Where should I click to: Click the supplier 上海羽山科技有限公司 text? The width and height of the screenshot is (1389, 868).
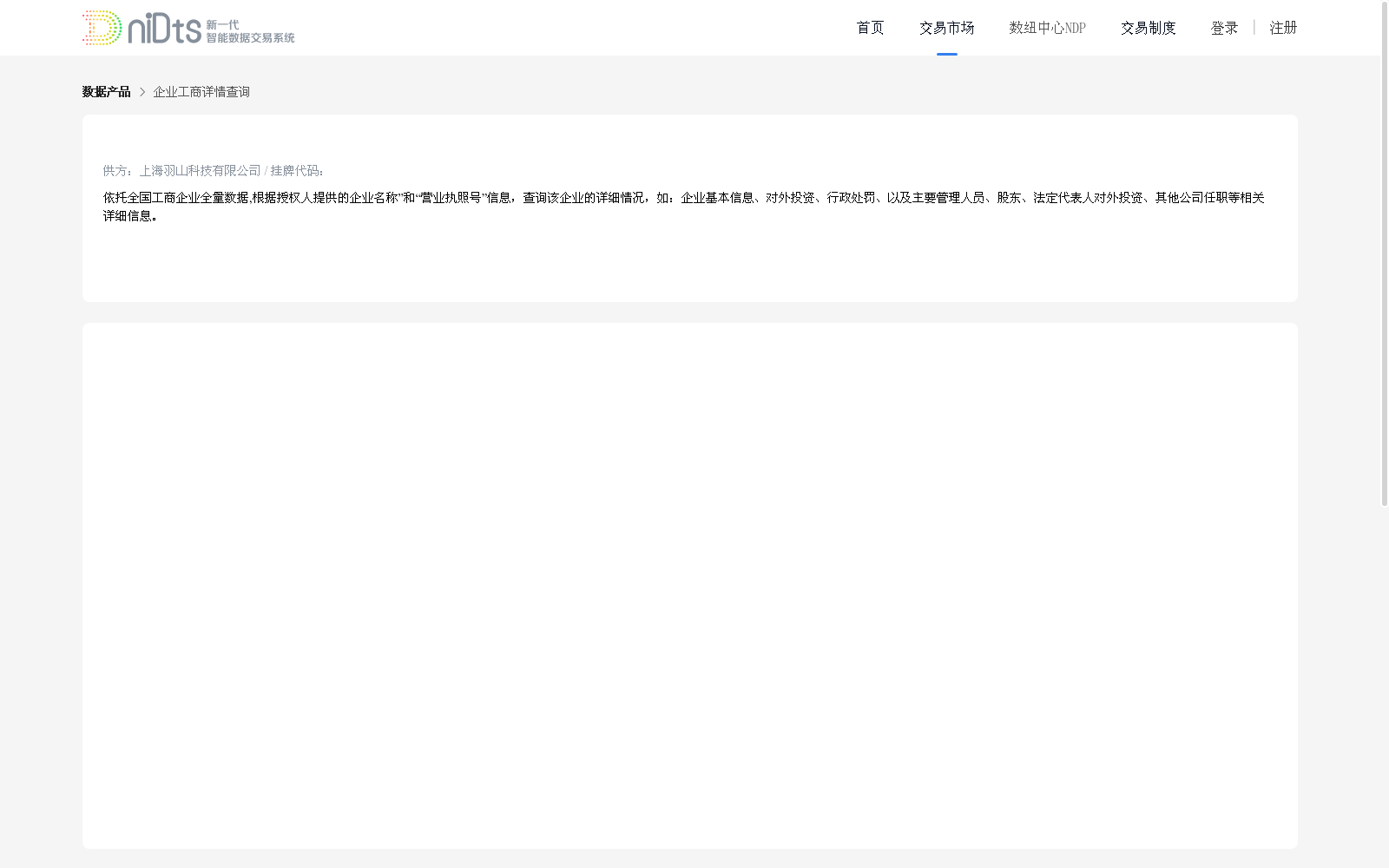[x=200, y=171]
